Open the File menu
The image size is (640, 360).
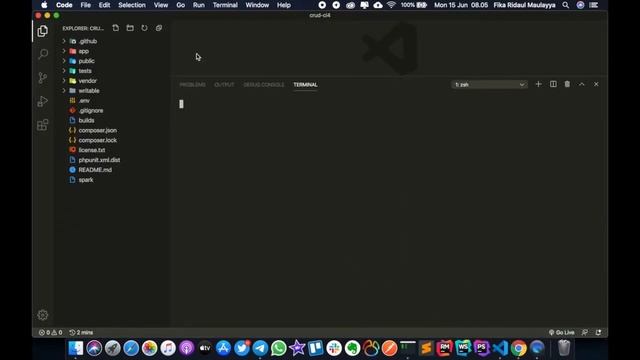pyautogui.click(x=86, y=5)
